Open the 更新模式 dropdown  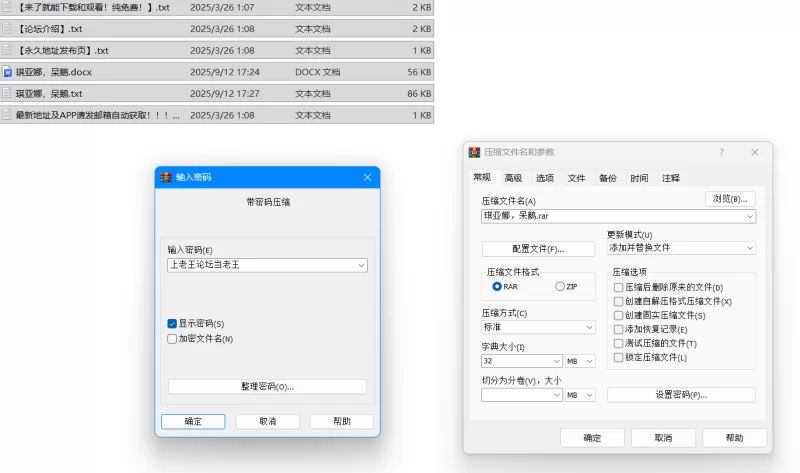[681, 248]
